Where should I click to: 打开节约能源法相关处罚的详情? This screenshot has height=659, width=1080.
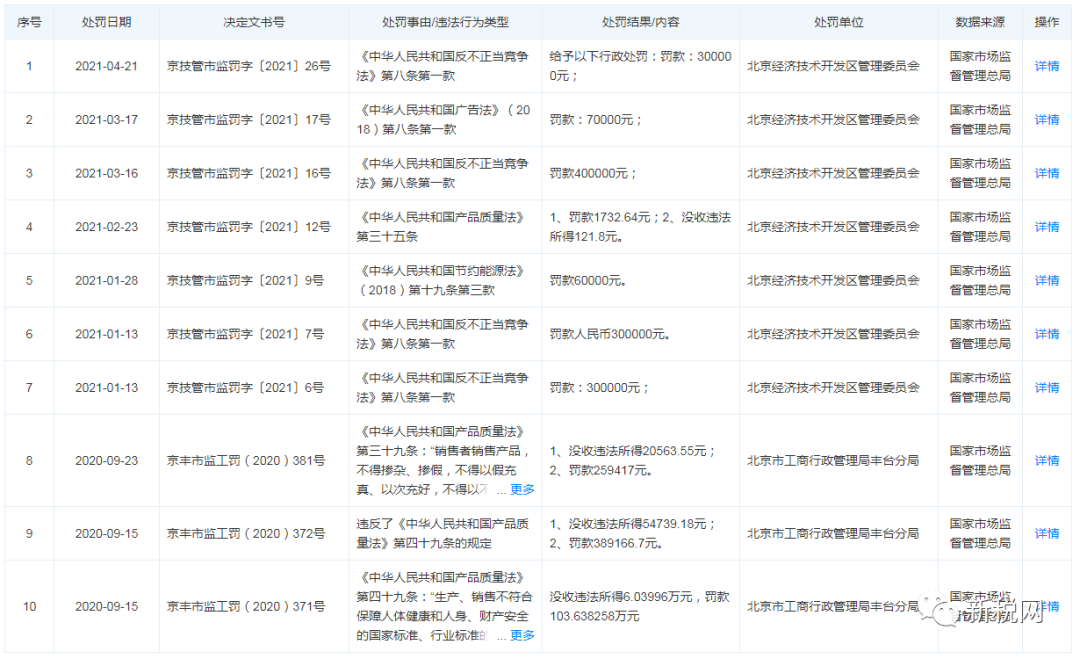[x=1046, y=280]
